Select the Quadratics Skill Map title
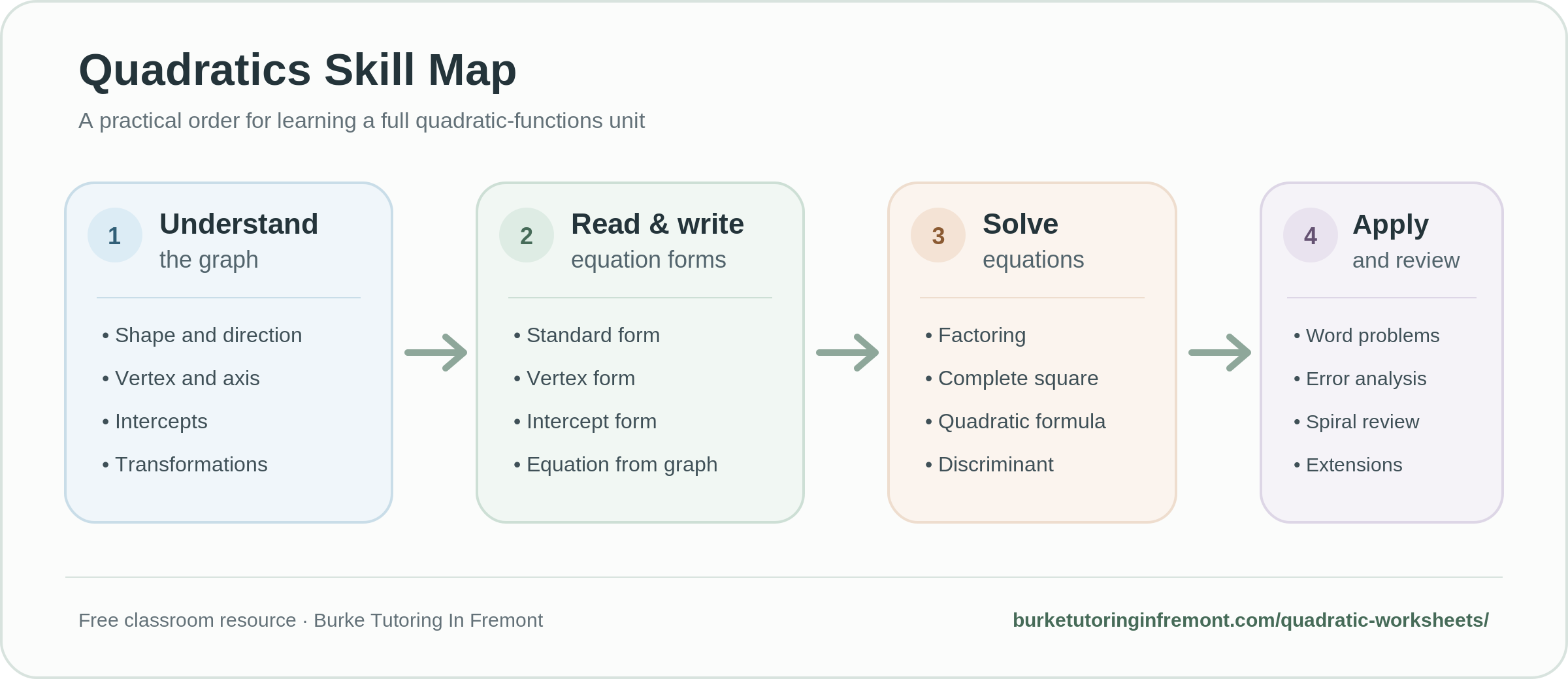The image size is (1568, 679). click(x=297, y=70)
